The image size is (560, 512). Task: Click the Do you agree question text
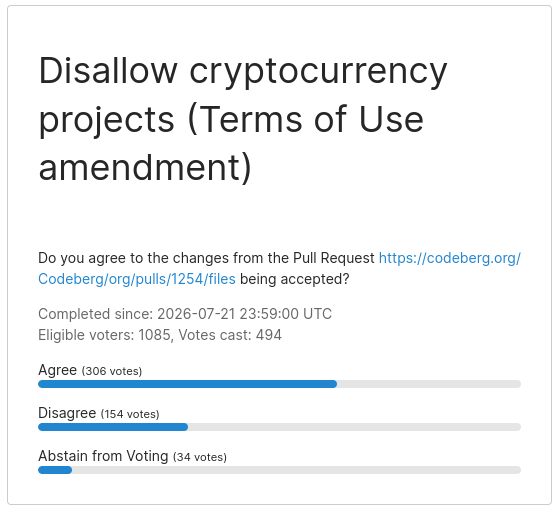[x=206, y=258]
